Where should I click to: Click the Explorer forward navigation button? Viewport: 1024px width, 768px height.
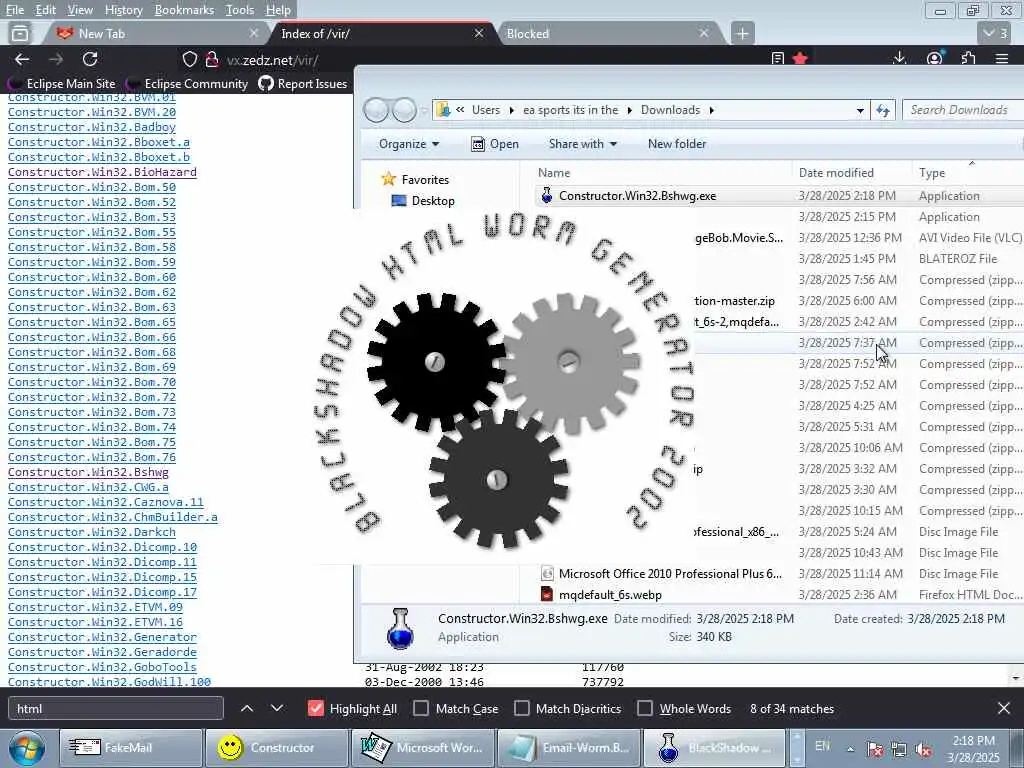click(x=404, y=110)
